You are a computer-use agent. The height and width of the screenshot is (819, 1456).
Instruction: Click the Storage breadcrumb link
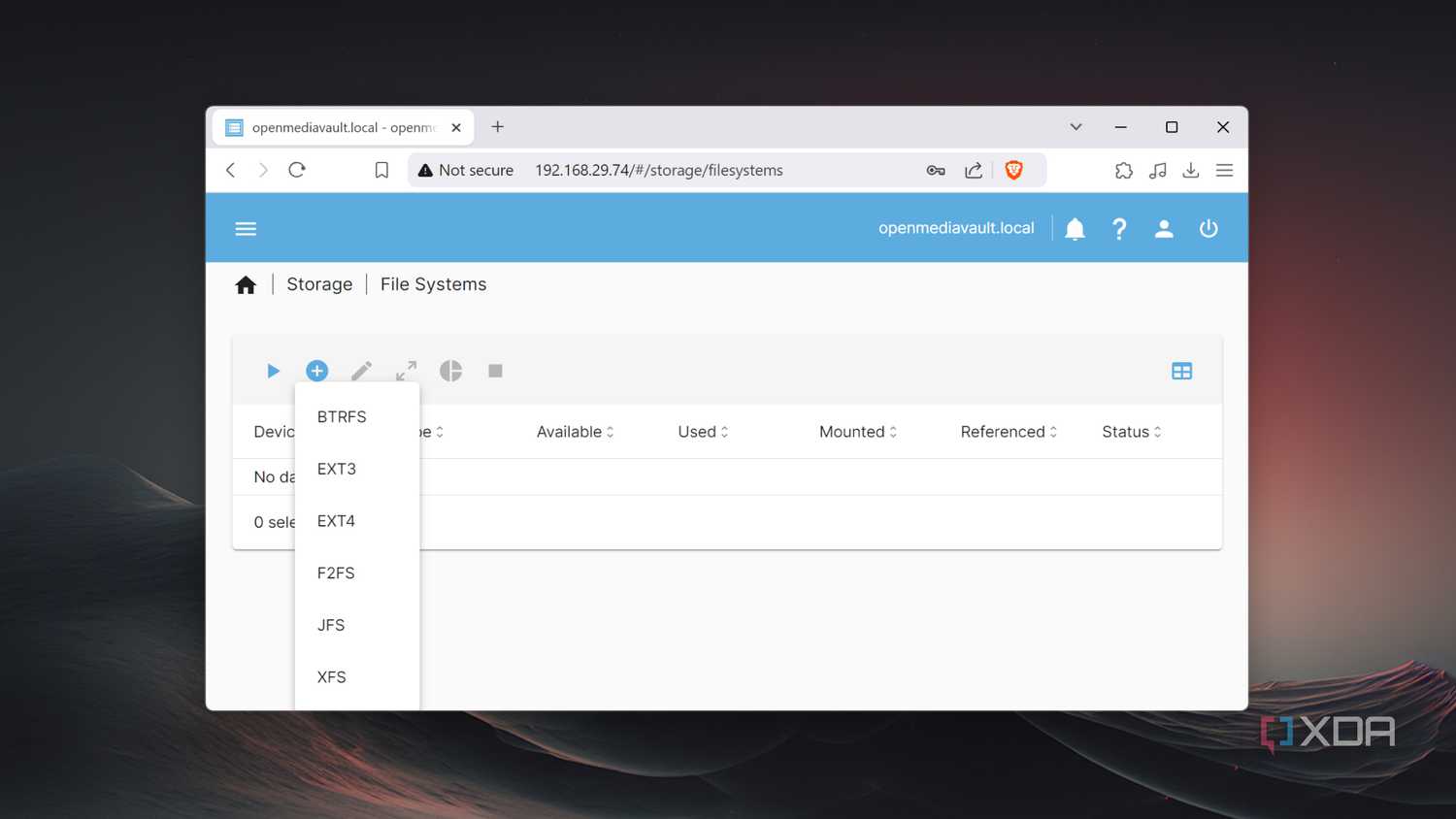[319, 284]
